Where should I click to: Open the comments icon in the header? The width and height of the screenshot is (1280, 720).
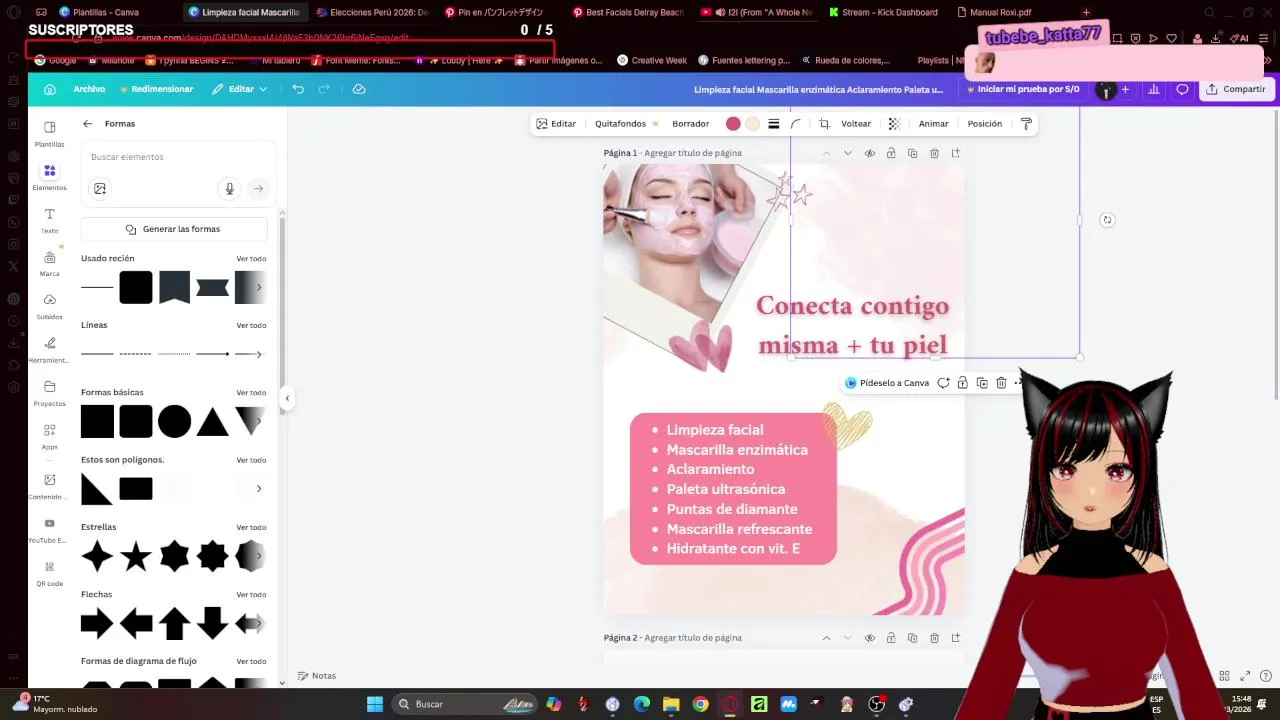[x=1182, y=89]
